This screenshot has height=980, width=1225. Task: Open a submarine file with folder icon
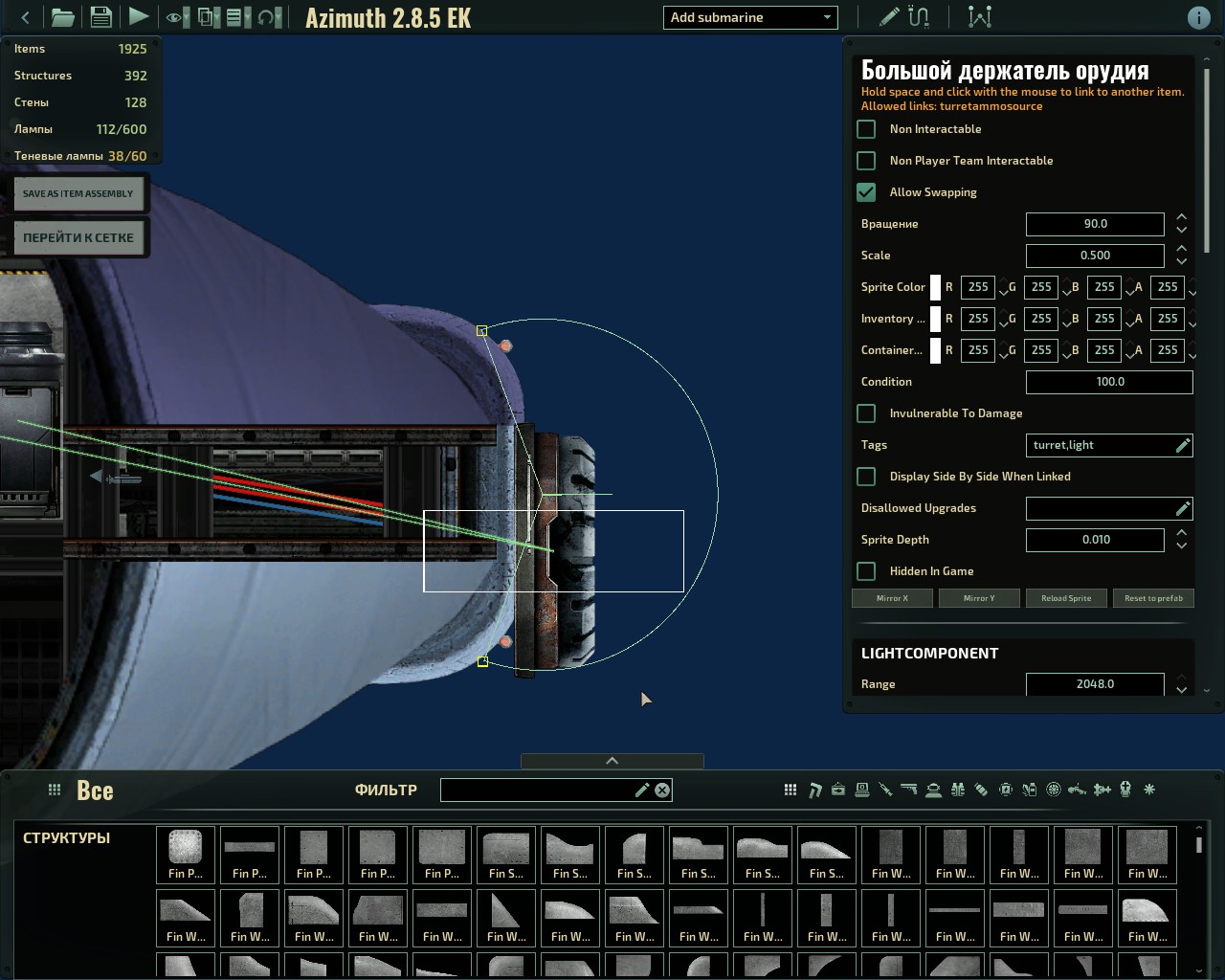click(x=62, y=17)
